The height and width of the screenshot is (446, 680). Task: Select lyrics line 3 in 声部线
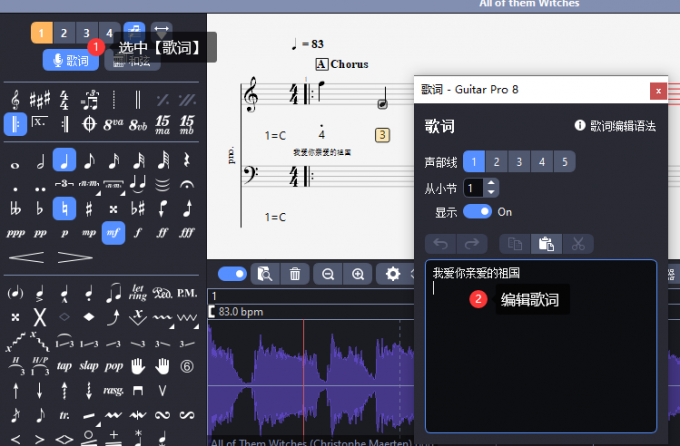(521, 162)
